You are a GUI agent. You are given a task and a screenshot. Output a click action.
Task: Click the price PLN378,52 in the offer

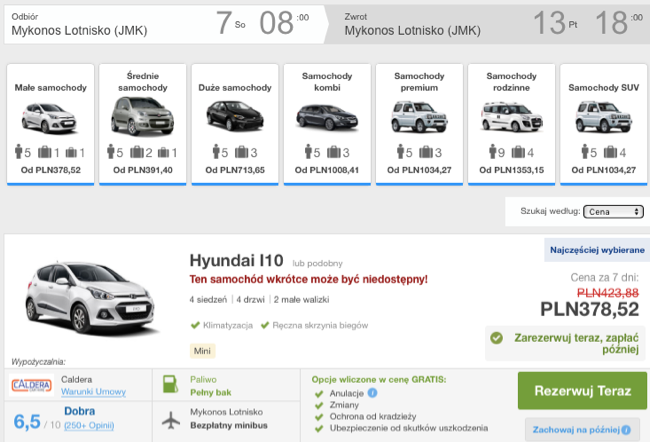click(589, 309)
